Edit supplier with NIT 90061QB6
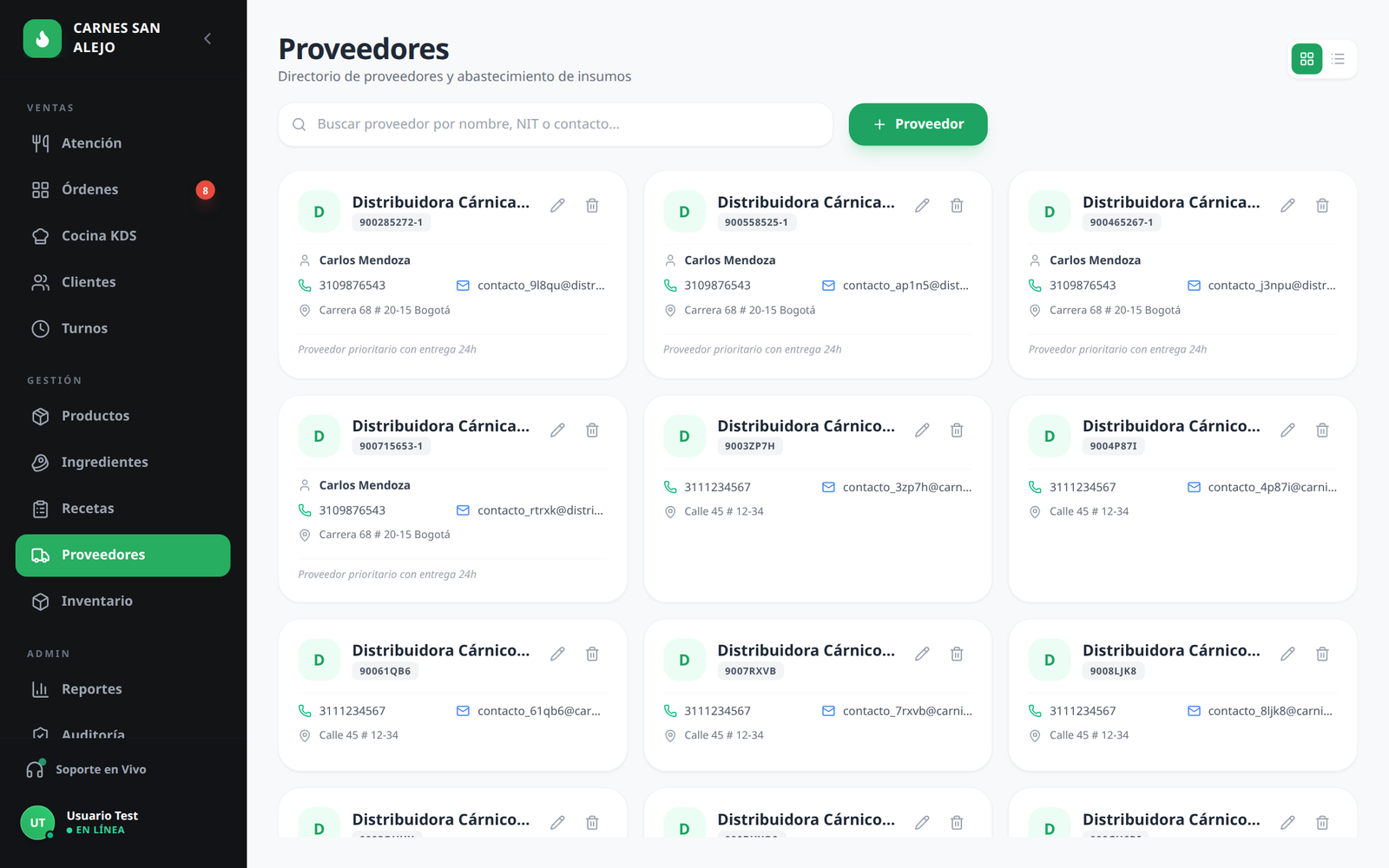Image resolution: width=1389 pixels, height=868 pixels. (557, 654)
